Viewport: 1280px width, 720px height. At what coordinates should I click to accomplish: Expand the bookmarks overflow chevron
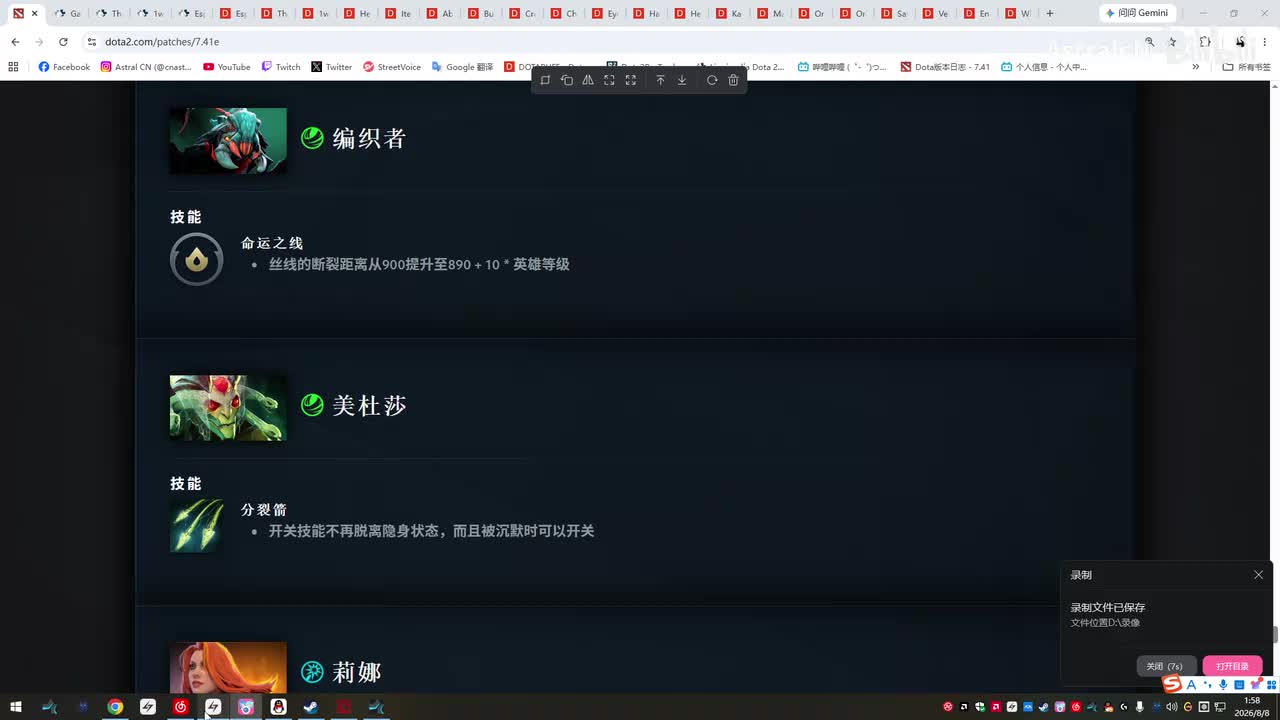point(1195,67)
